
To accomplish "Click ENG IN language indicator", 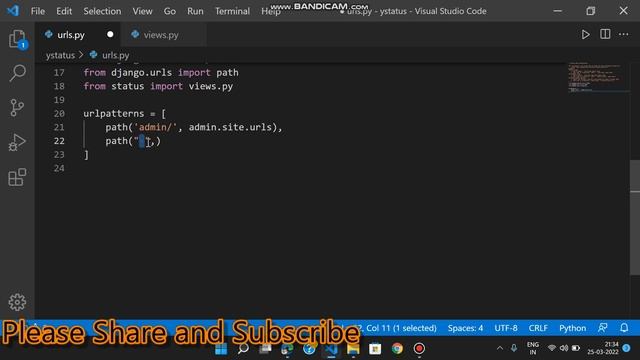I will [533, 348].
